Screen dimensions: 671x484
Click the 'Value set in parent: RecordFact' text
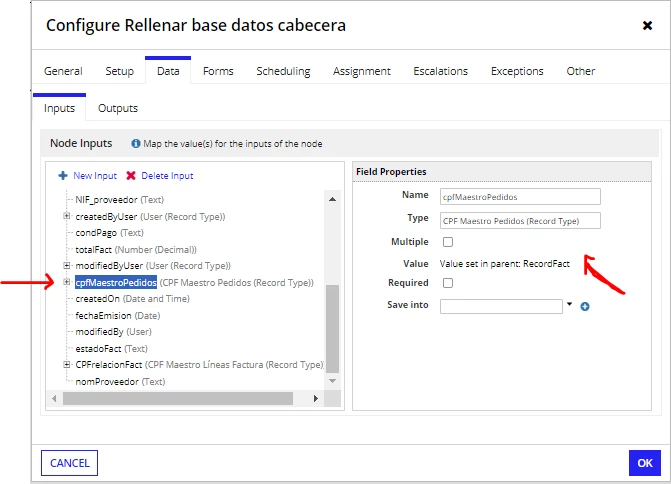[505, 264]
